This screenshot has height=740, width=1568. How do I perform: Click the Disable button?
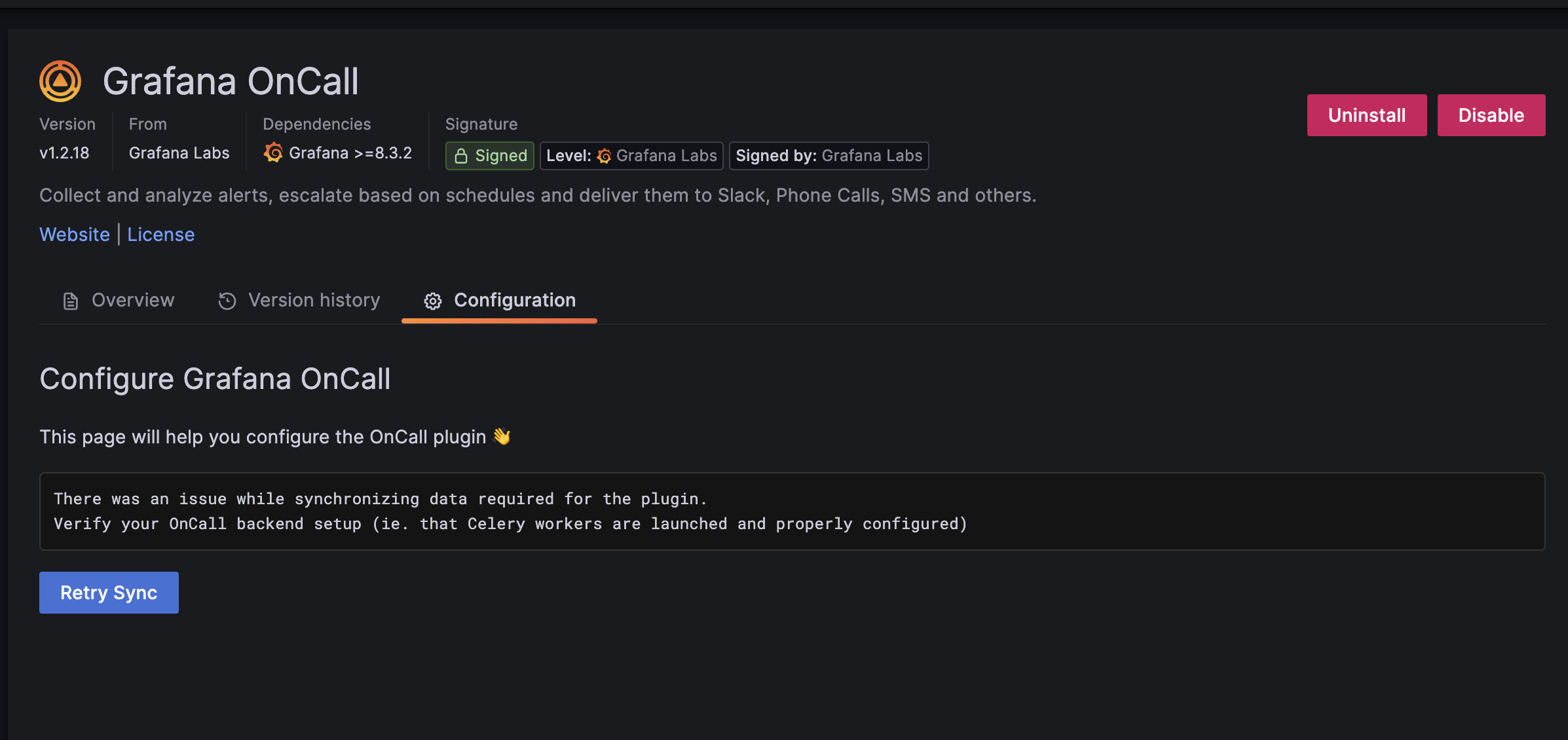1491,115
